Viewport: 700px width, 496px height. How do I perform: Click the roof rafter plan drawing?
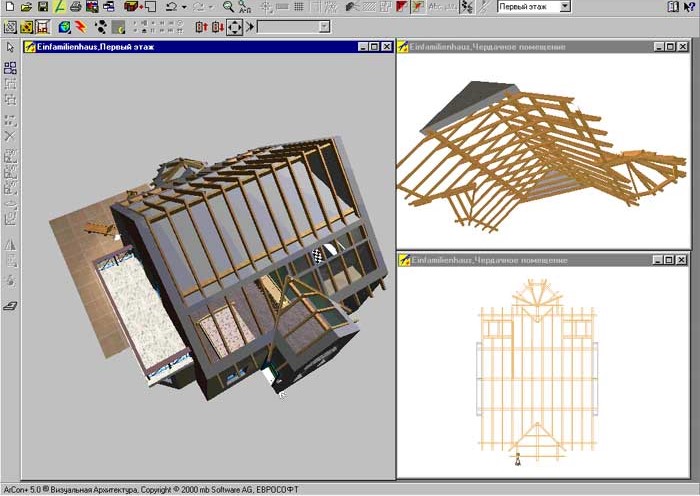(x=537, y=373)
